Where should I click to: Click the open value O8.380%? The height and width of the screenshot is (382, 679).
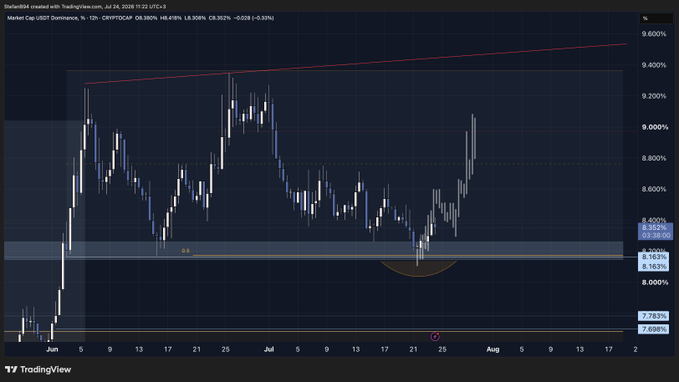pyautogui.click(x=146, y=18)
